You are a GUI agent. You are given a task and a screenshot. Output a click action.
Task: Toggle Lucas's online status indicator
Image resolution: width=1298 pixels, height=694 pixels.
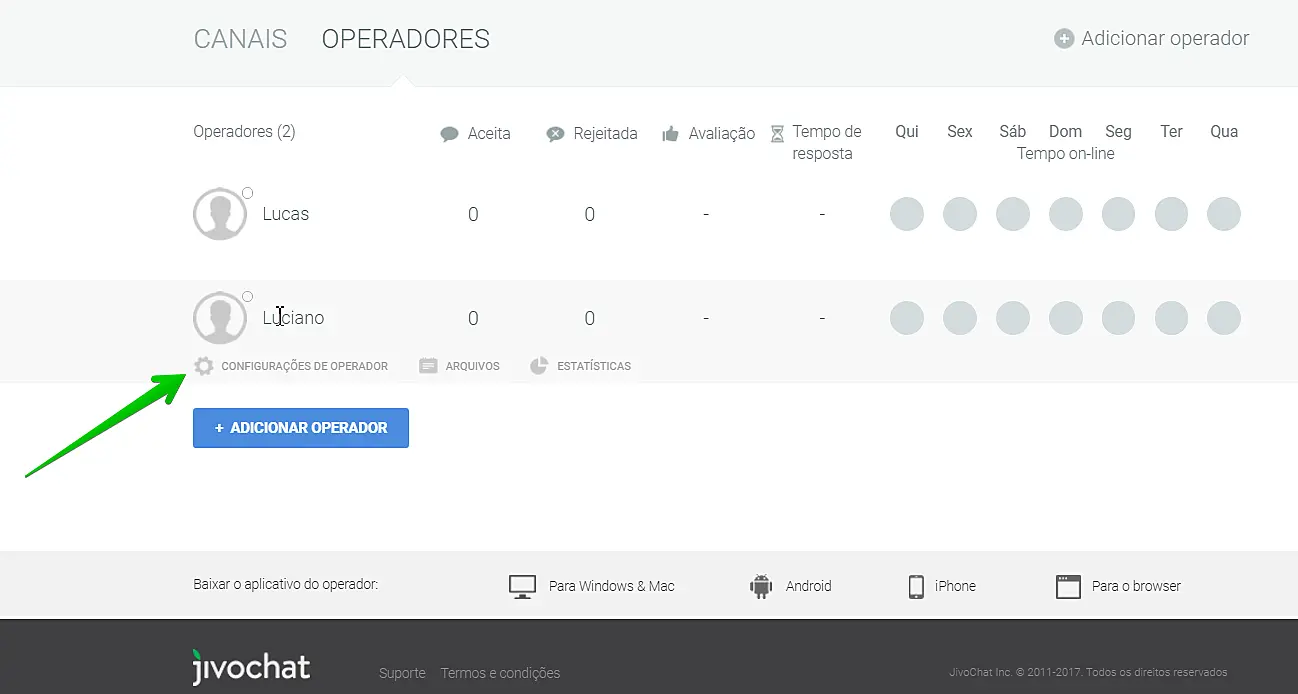pyautogui.click(x=247, y=192)
